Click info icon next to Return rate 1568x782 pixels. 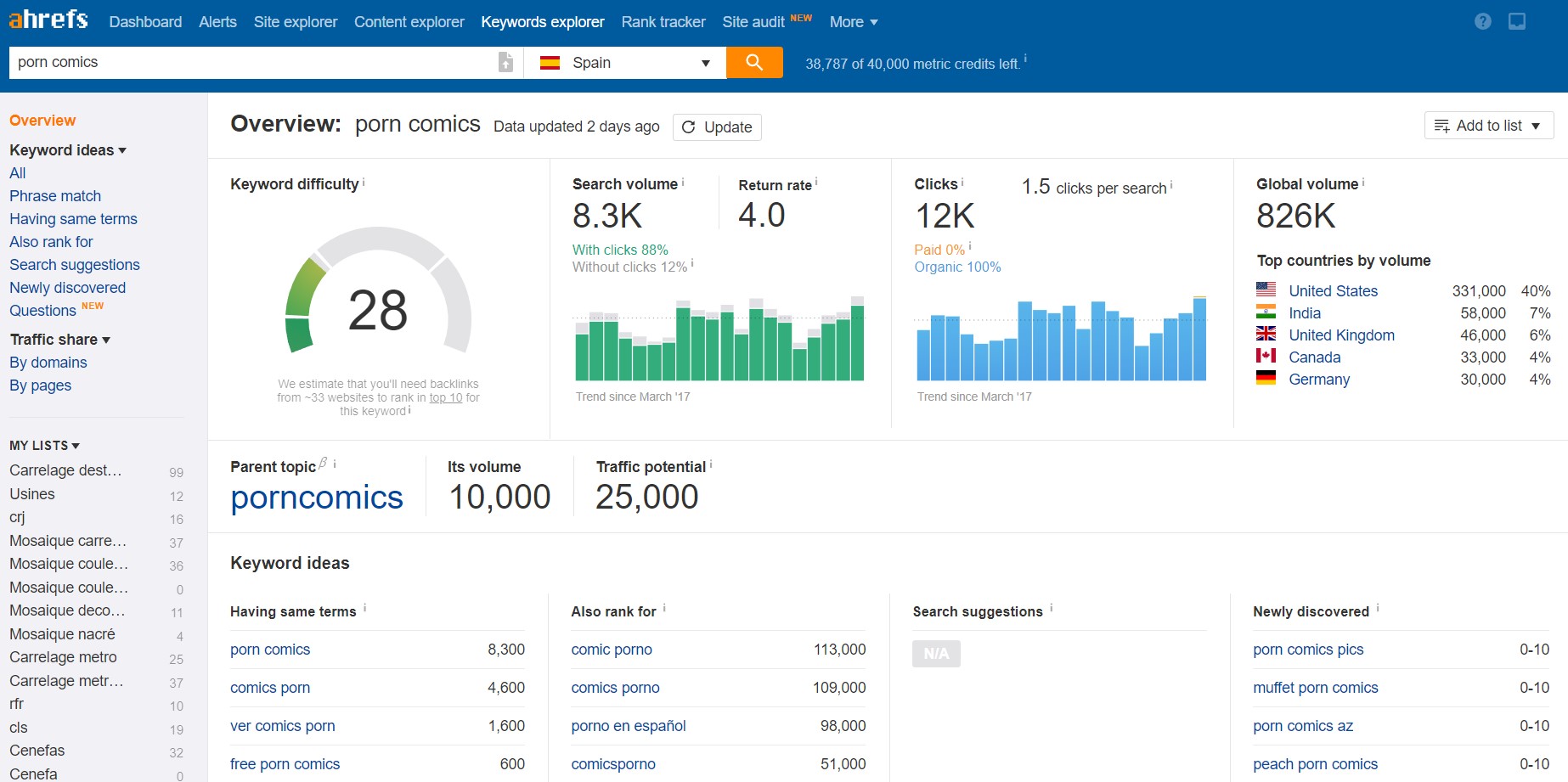(816, 182)
